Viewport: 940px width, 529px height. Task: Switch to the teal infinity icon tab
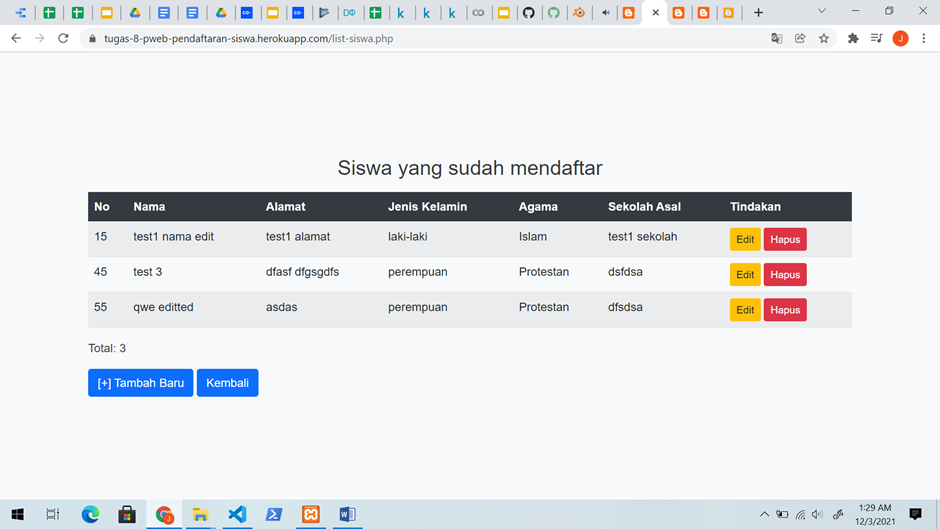click(x=350, y=13)
